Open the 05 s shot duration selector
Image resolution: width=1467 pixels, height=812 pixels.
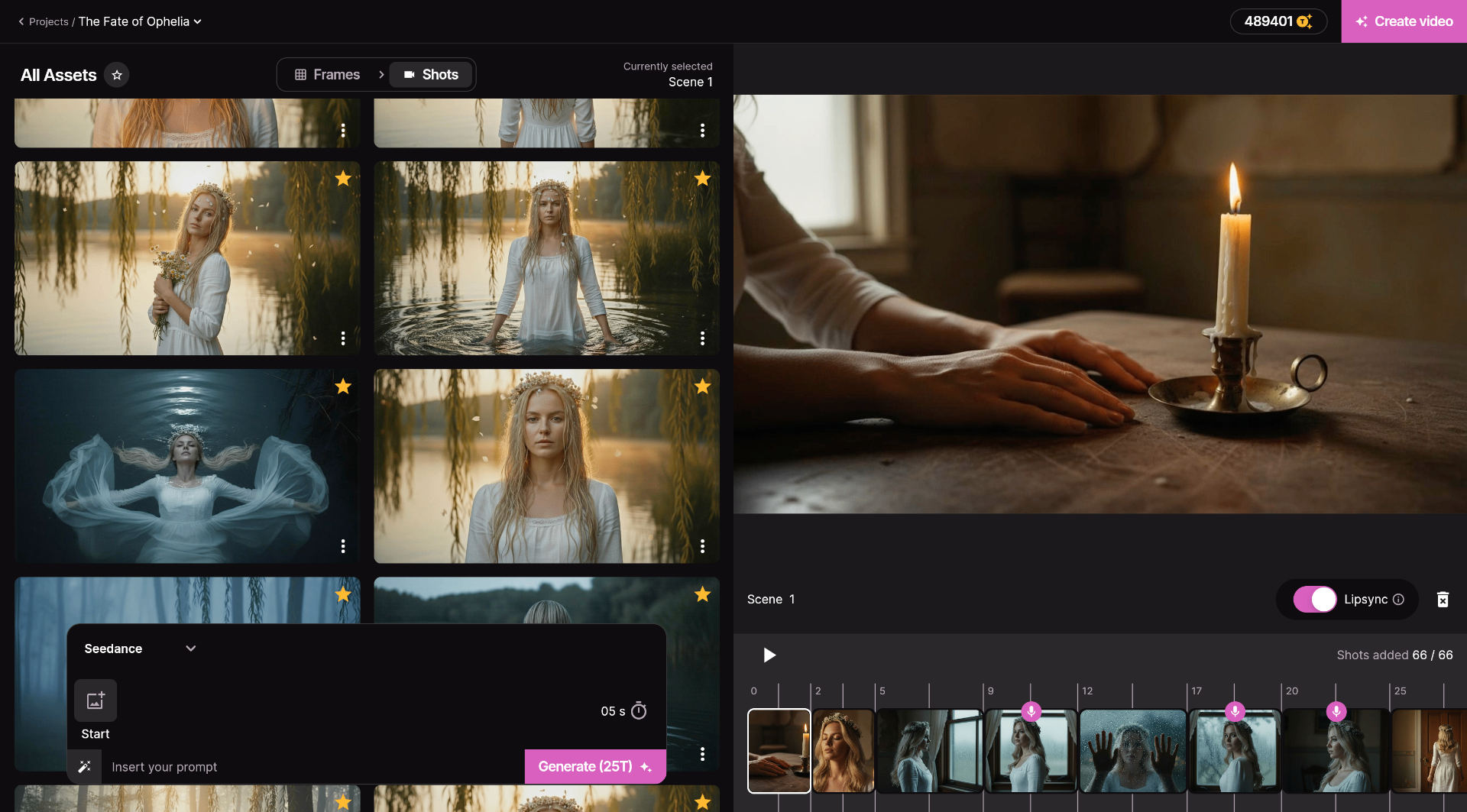pos(623,711)
